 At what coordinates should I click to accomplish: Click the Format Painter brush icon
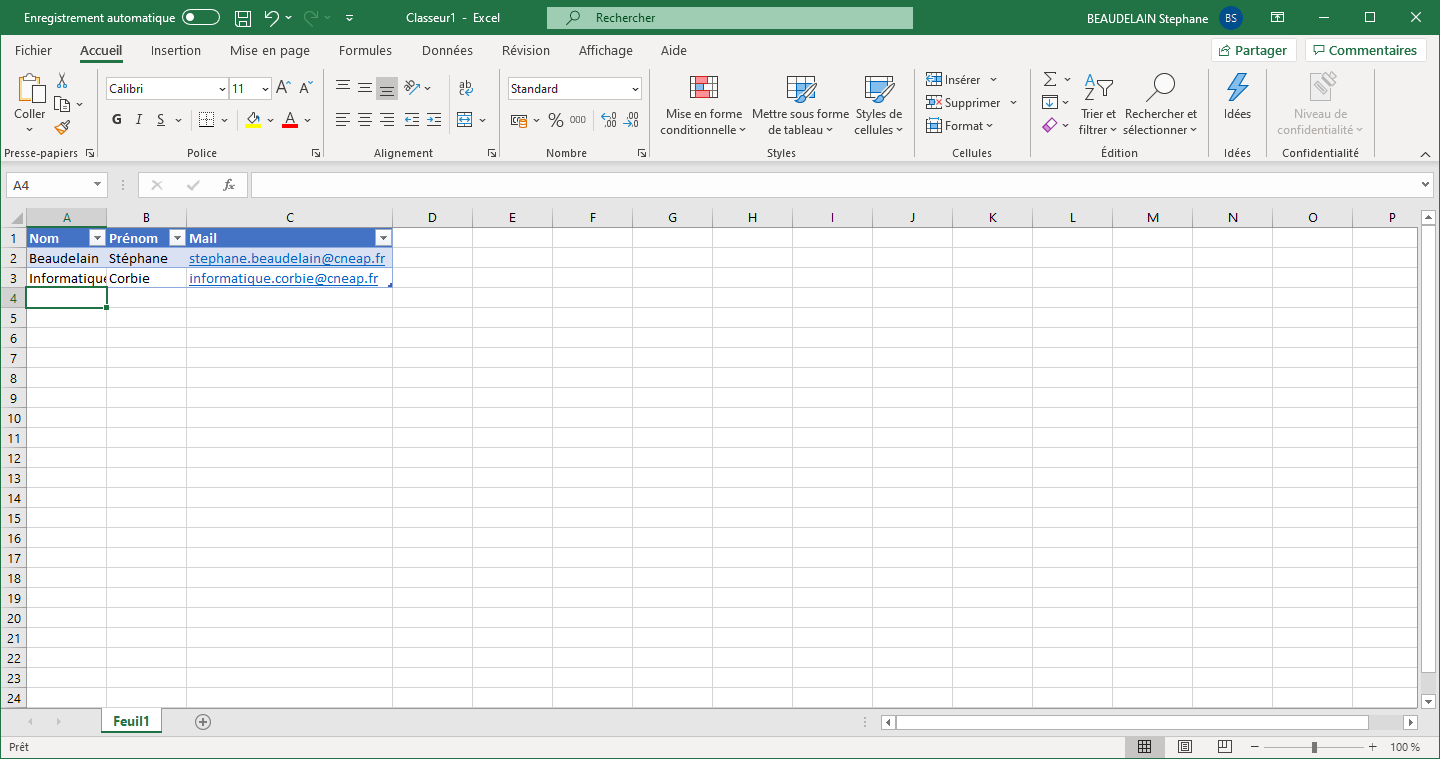[62, 128]
